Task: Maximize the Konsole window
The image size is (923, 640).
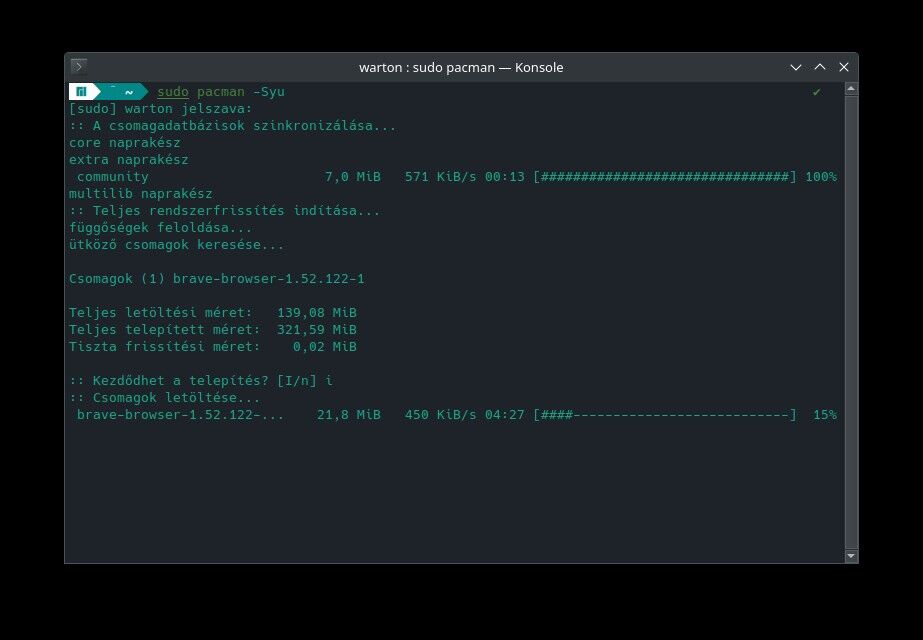Action: (820, 67)
